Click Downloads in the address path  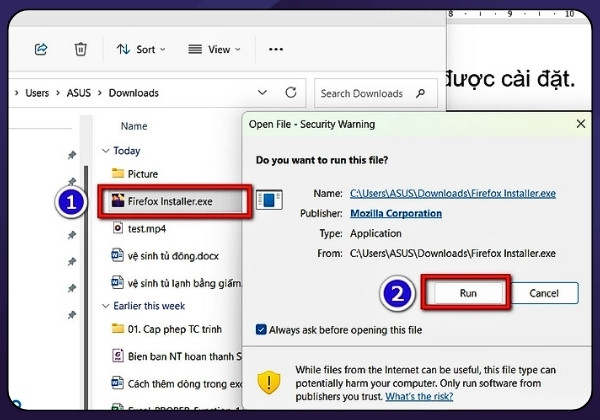[134, 93]
